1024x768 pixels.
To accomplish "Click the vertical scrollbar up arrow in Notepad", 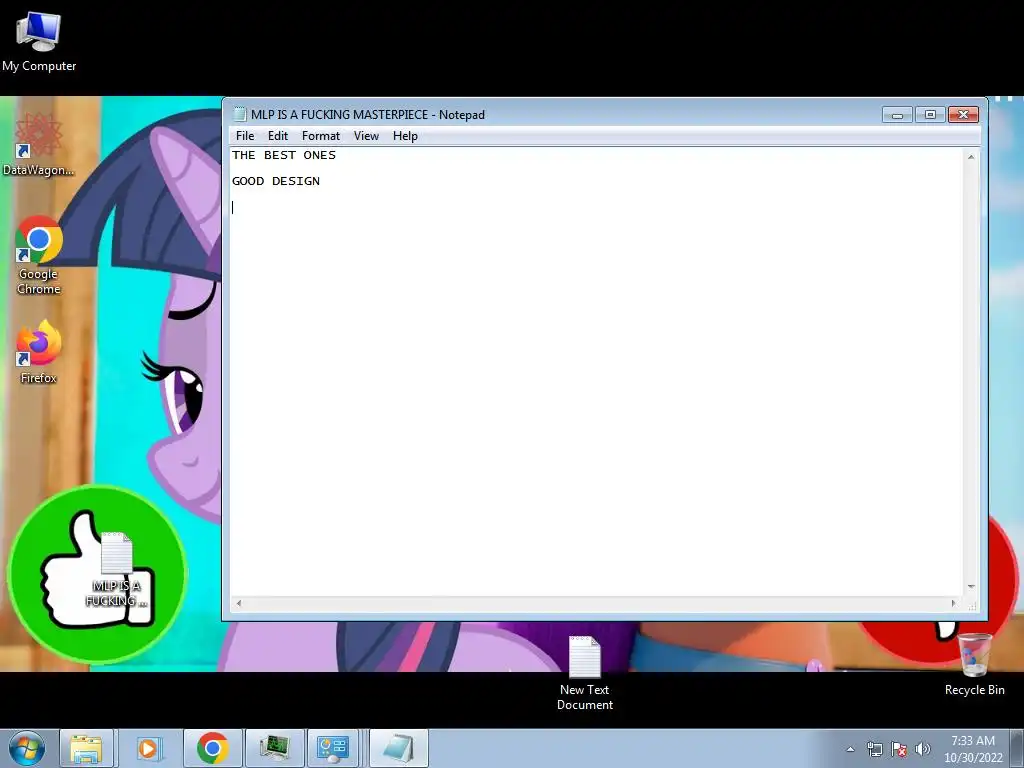I will 971,157.
